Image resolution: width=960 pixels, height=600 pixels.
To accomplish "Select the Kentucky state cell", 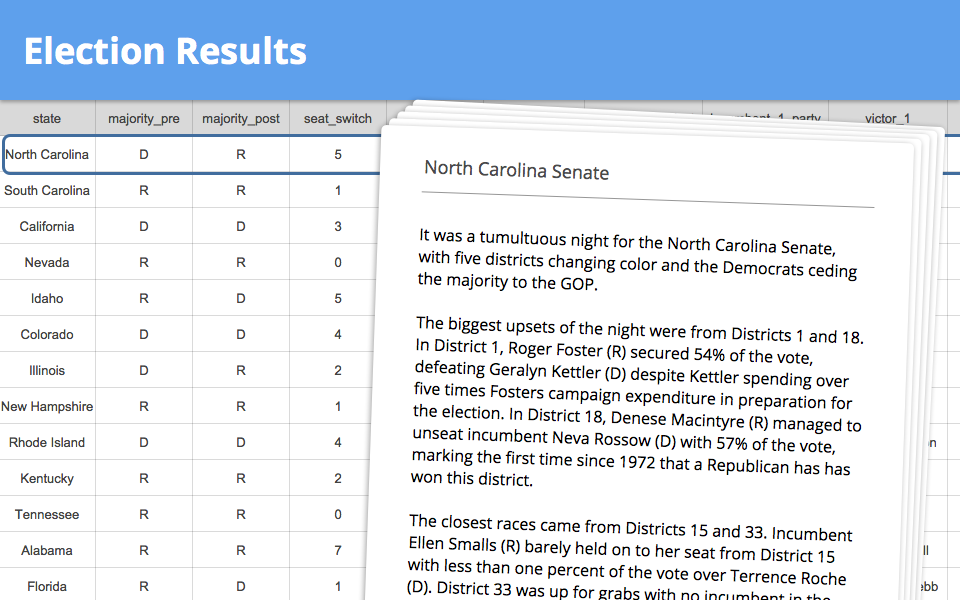I will (47, 478).
